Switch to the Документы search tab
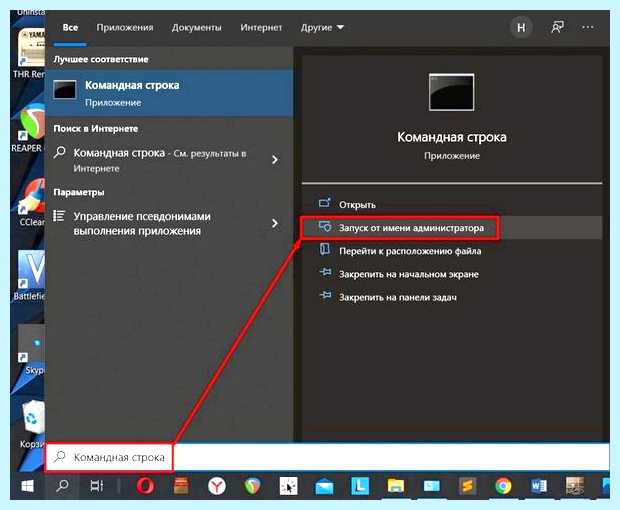620x510 pixels. pyautogui.click(x=197, y=28)
